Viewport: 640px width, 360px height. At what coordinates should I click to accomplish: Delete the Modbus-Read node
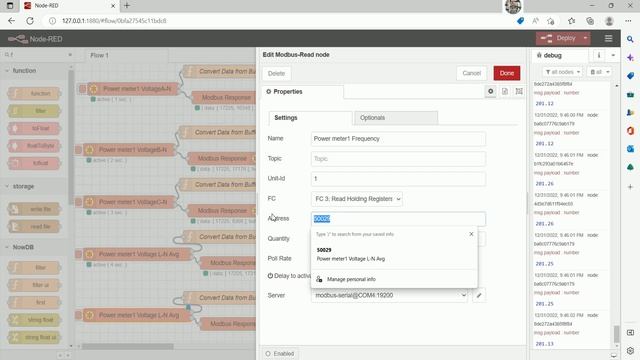click(276, 73)
